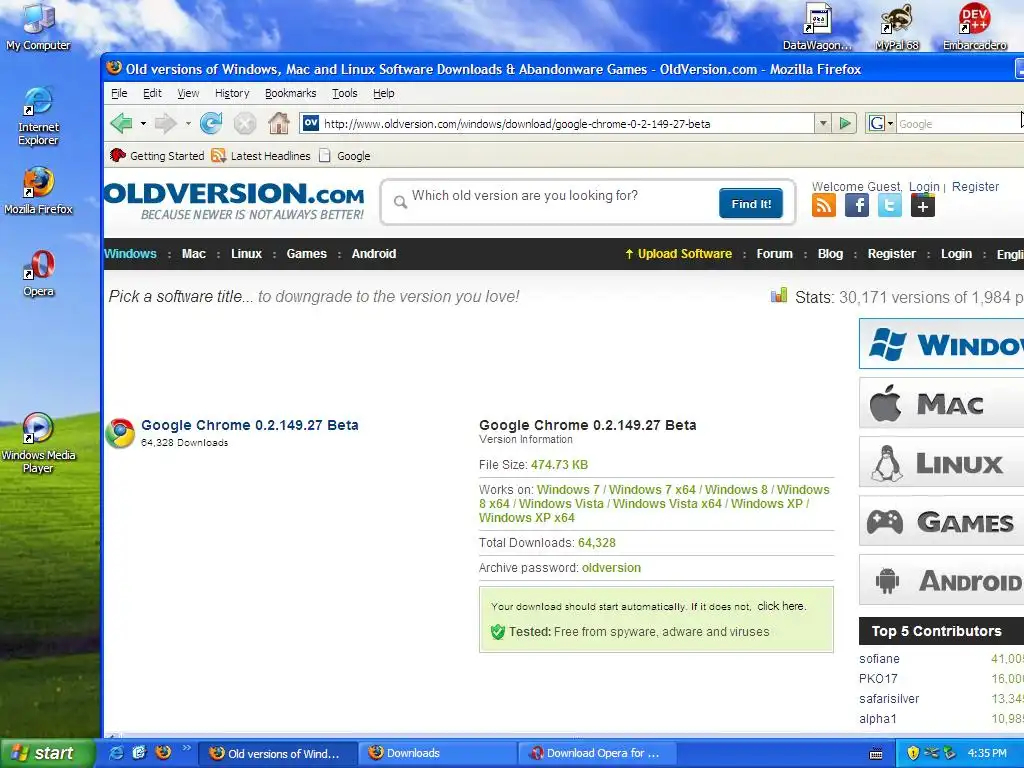1024x768 pixels.
Task: Click the Stop loading icon
Action: point(245,123)
